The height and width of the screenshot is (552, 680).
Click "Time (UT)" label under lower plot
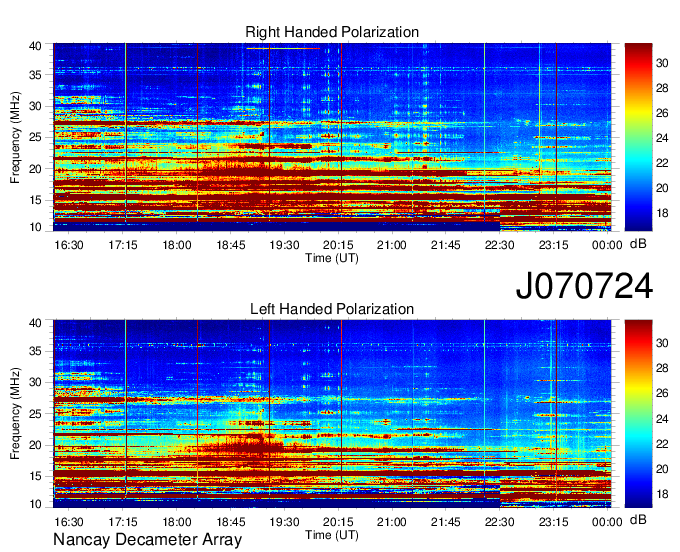pos(332,535)
